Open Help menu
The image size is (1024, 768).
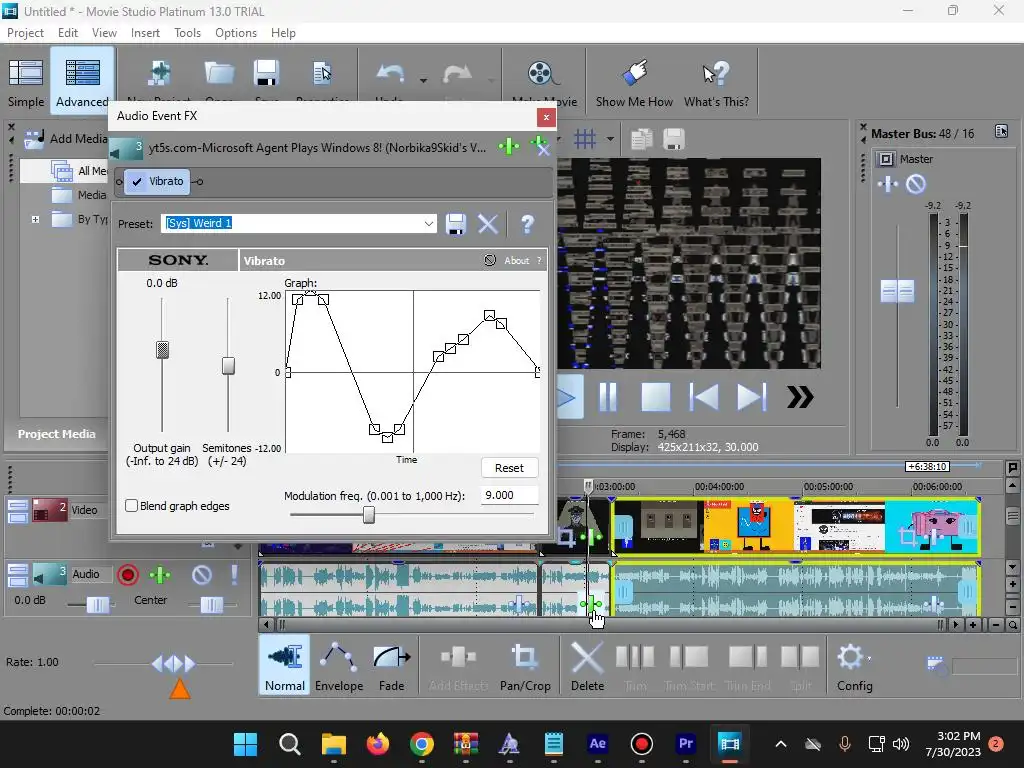pyautogui.click(x=283, y=33)
